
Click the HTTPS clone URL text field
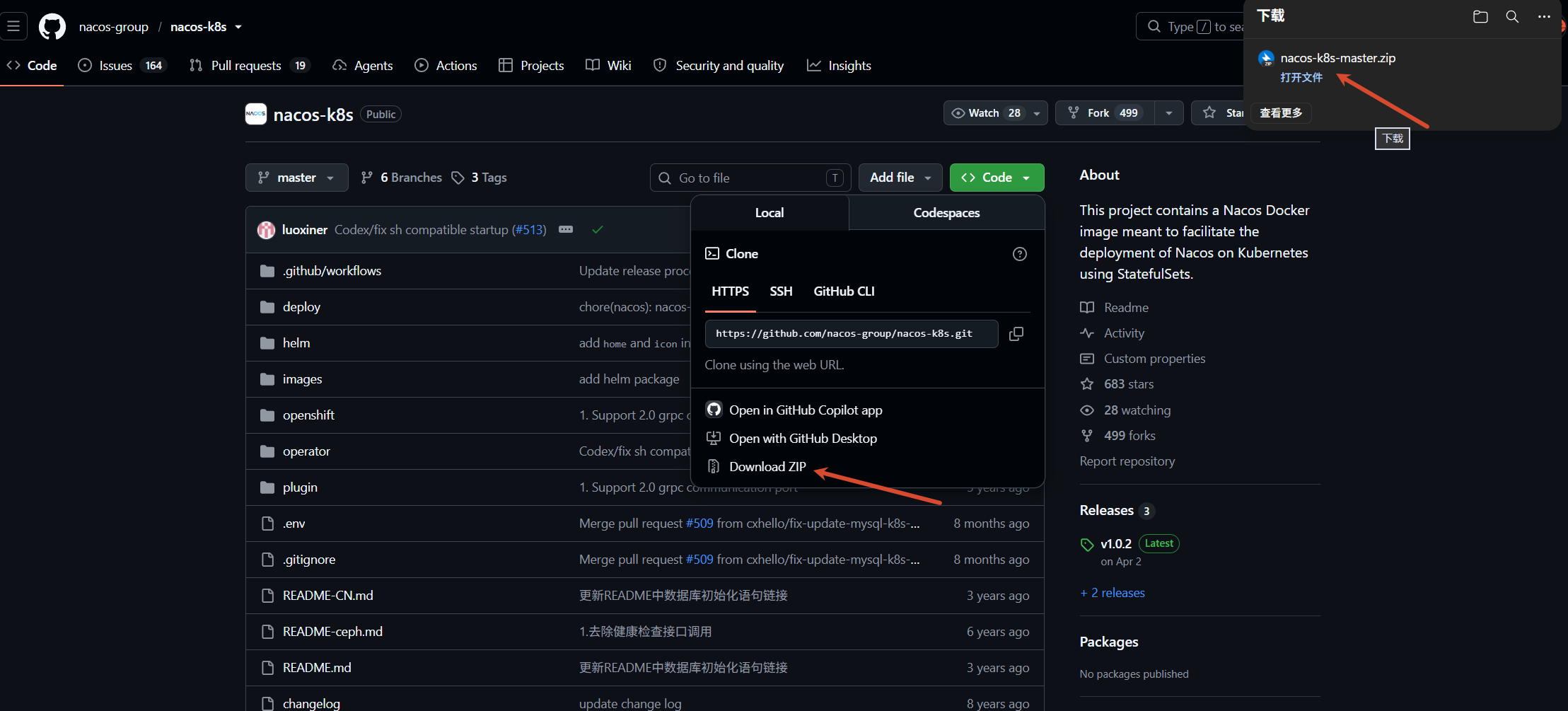pyautogui.click(x=852, y=334)
